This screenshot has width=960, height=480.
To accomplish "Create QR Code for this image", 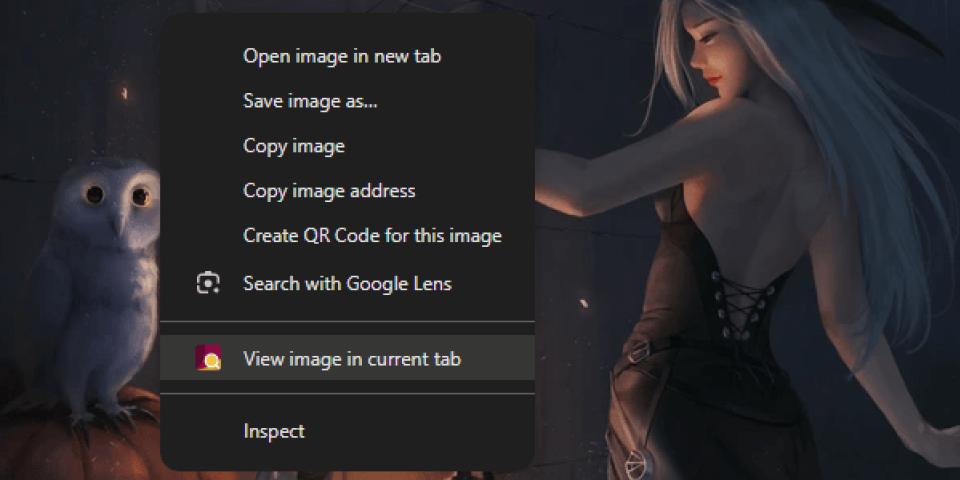I will pyautogui.click(x=347, y=235).
